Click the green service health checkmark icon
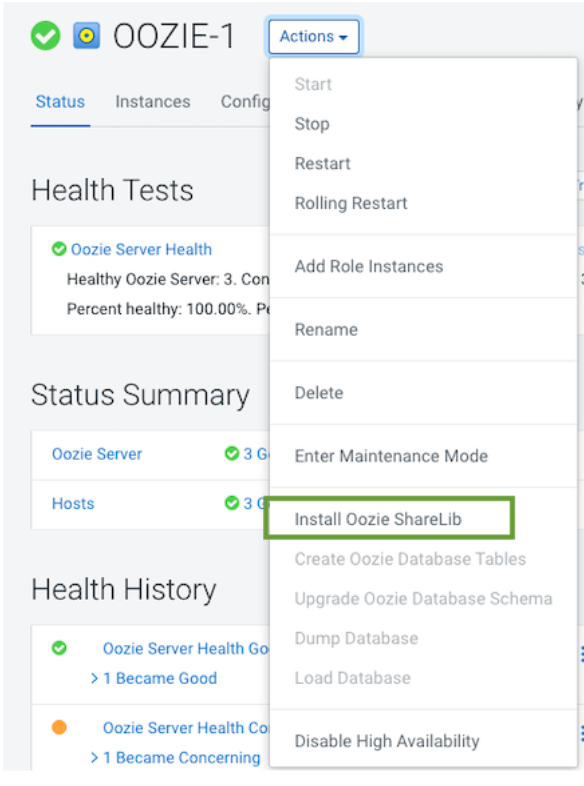 tap(46, 36)
